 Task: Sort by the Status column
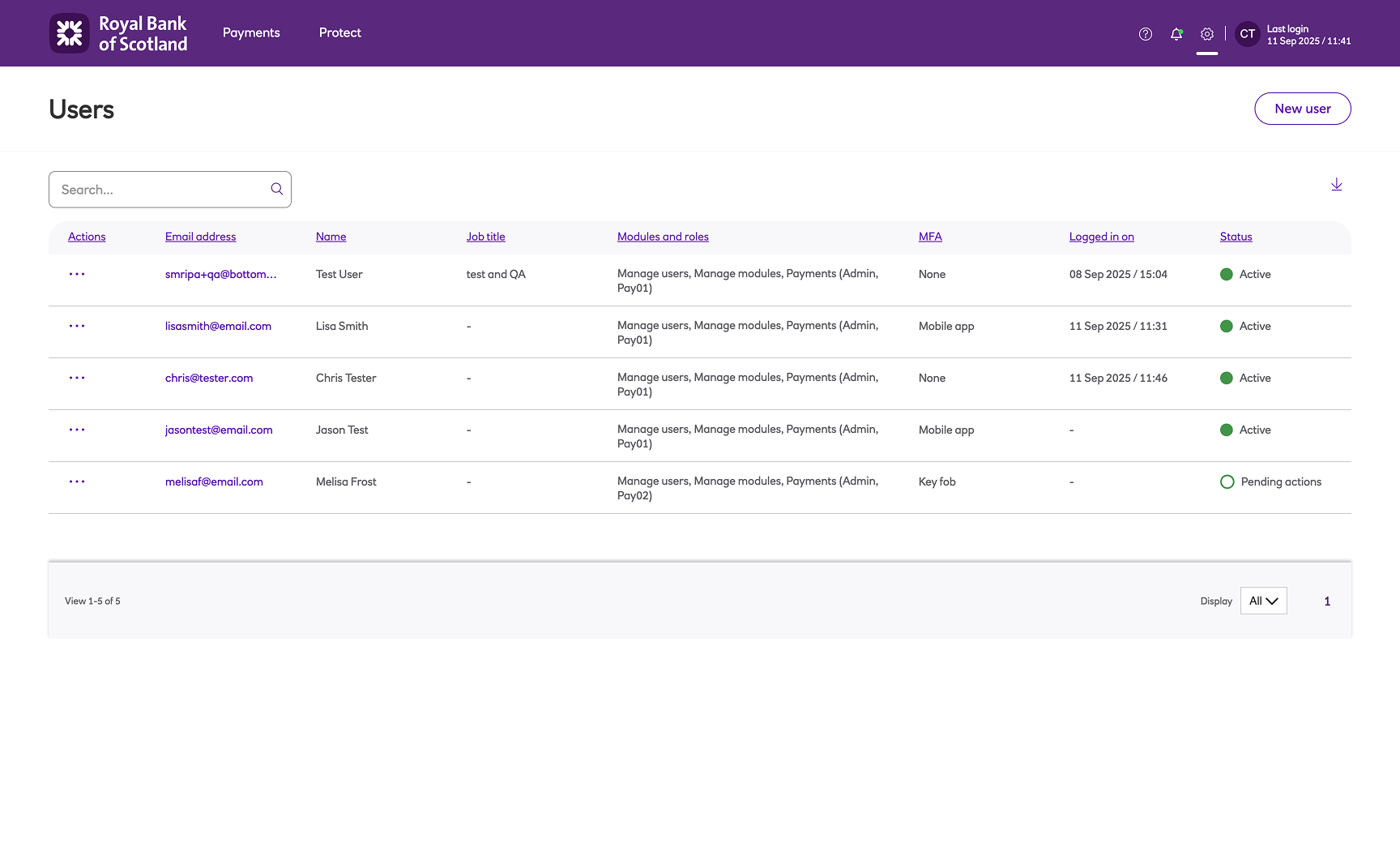click(x=1236, y=237)
